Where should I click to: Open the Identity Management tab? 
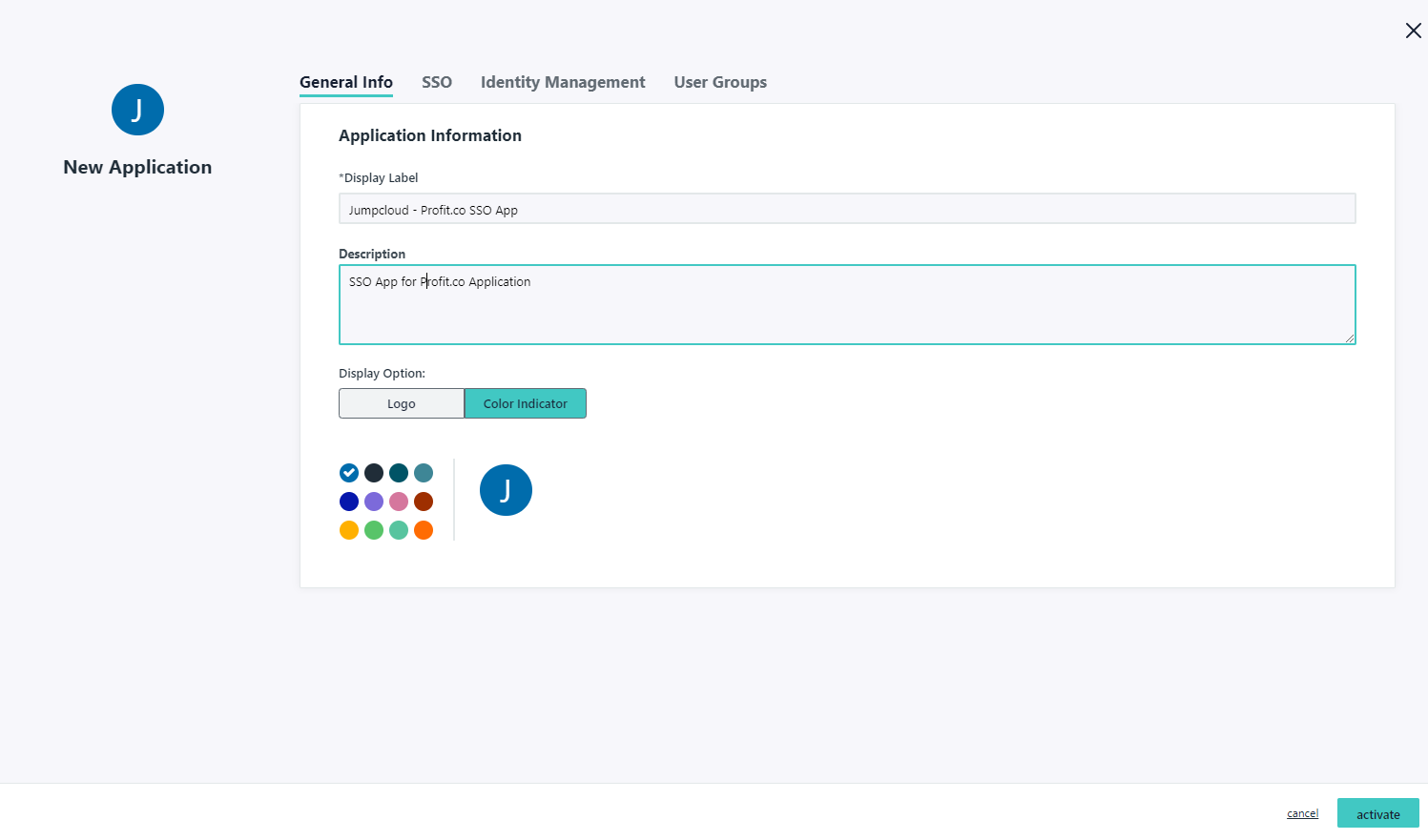[x=563, y=82]
